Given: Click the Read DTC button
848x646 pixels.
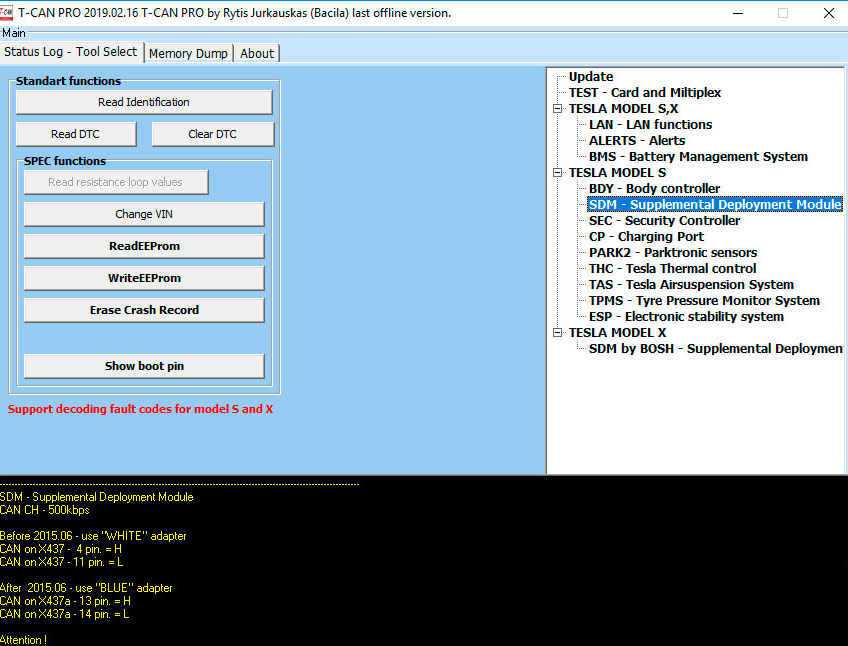Looking at the screenshot, I should tap(76, 134).
